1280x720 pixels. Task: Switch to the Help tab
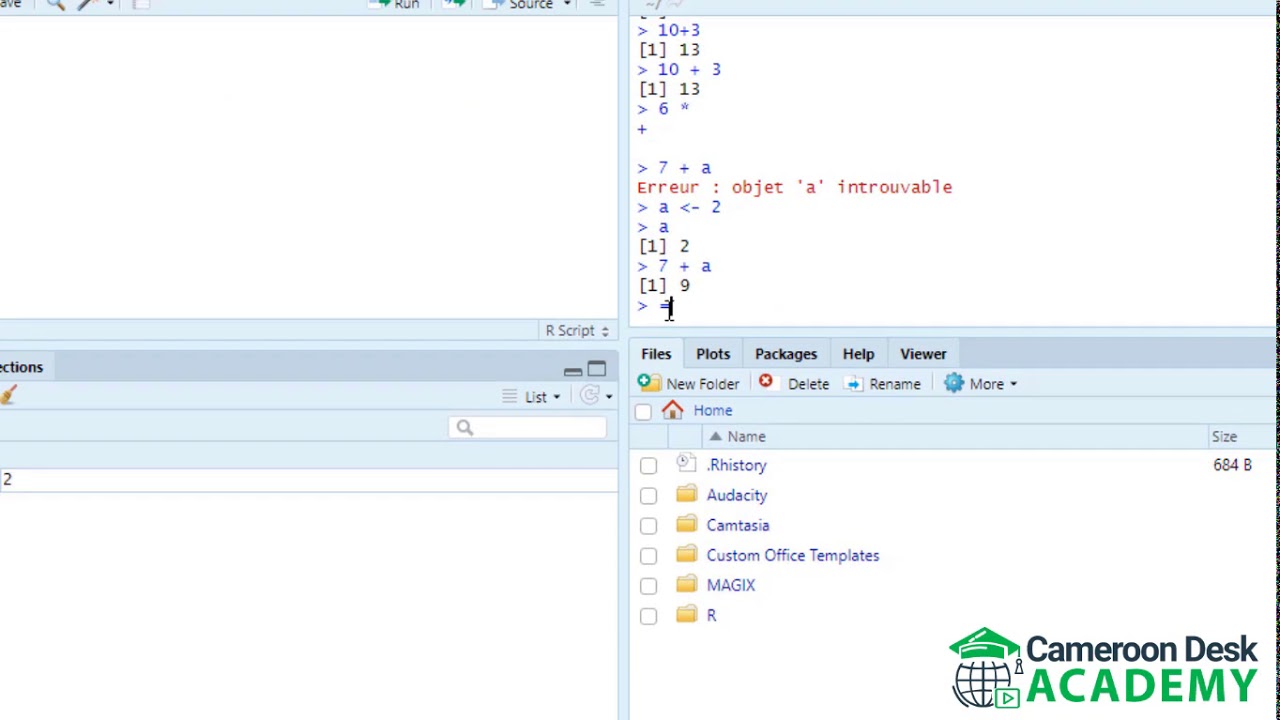point(858,354)
